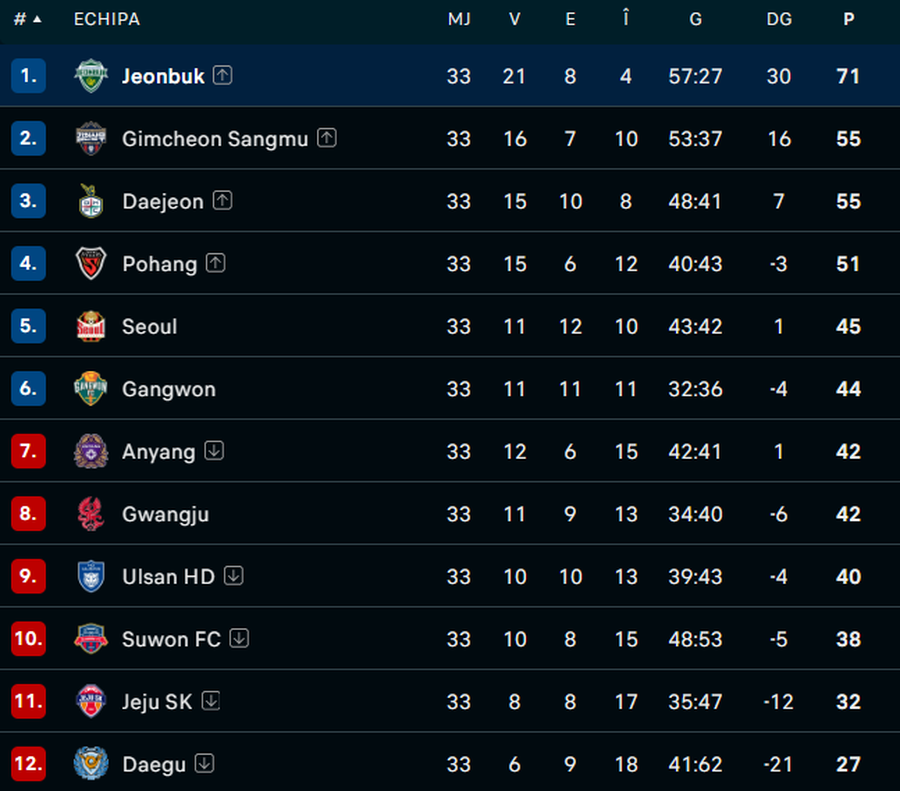Click relegation arrow icon beside Anyang
The height and width of the screenshot is (791, 900).
(x=213, y=451)
